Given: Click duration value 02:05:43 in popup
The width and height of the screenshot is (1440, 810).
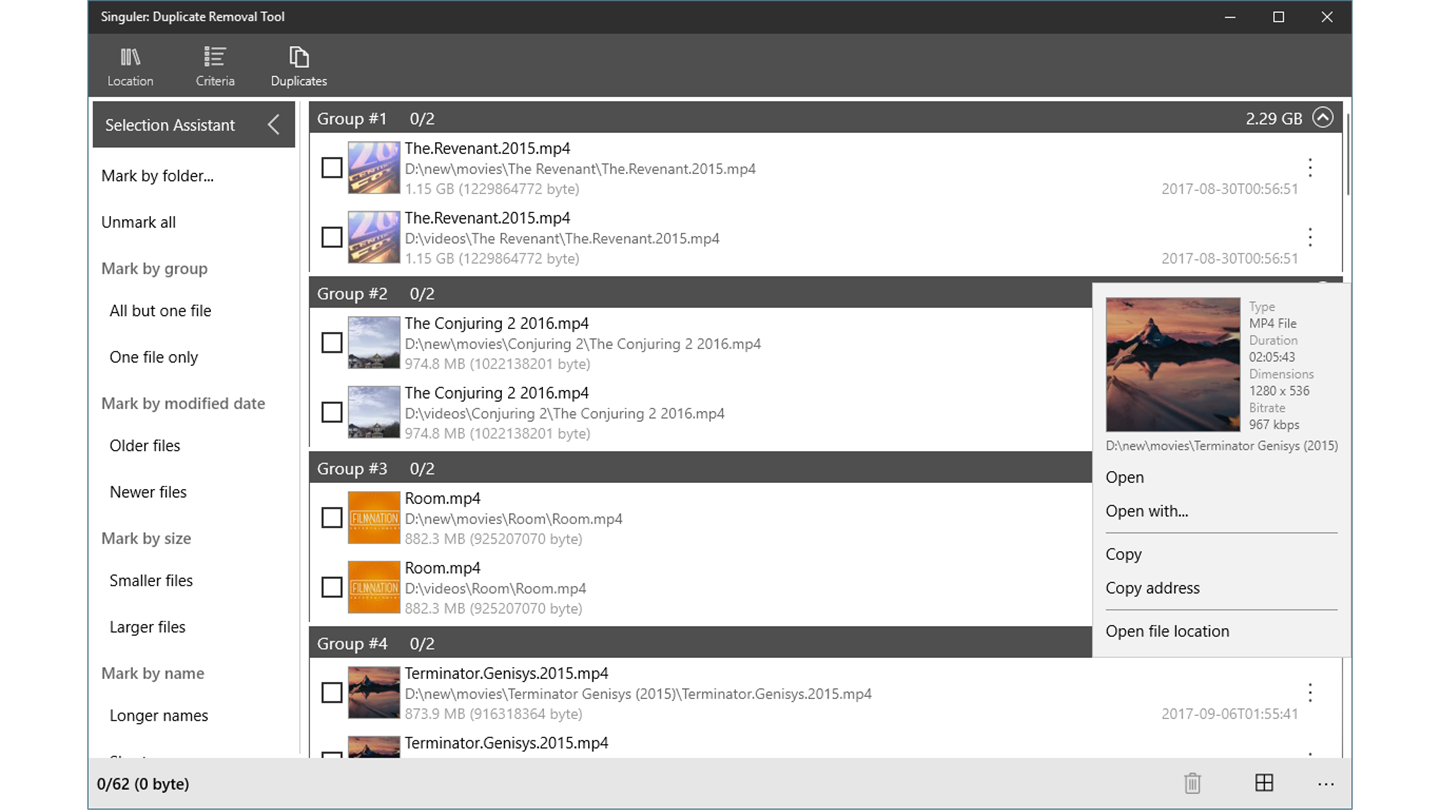Looking at the screenshot, I should [1272, 357].
